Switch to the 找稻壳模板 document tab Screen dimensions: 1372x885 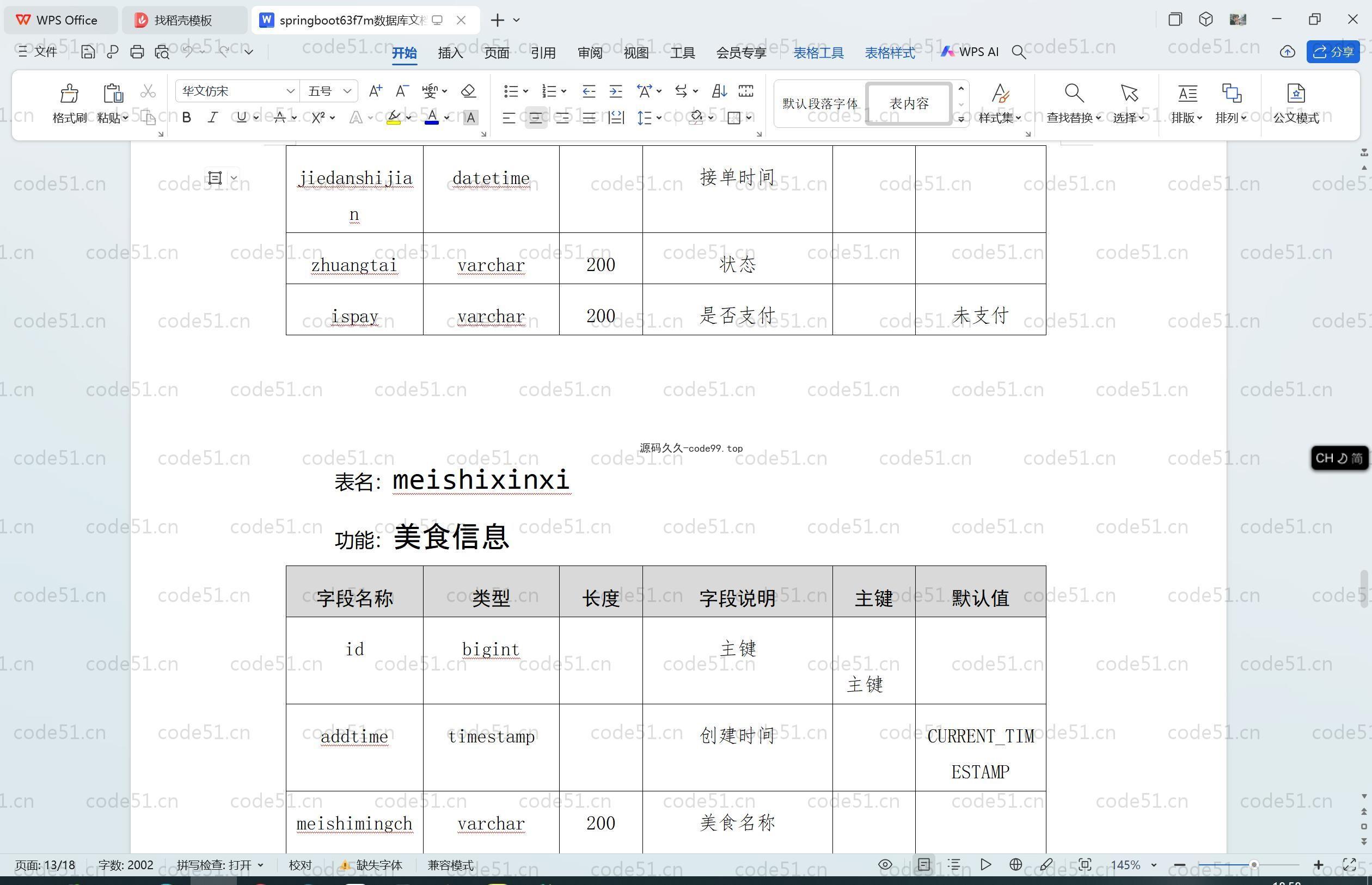184,20
